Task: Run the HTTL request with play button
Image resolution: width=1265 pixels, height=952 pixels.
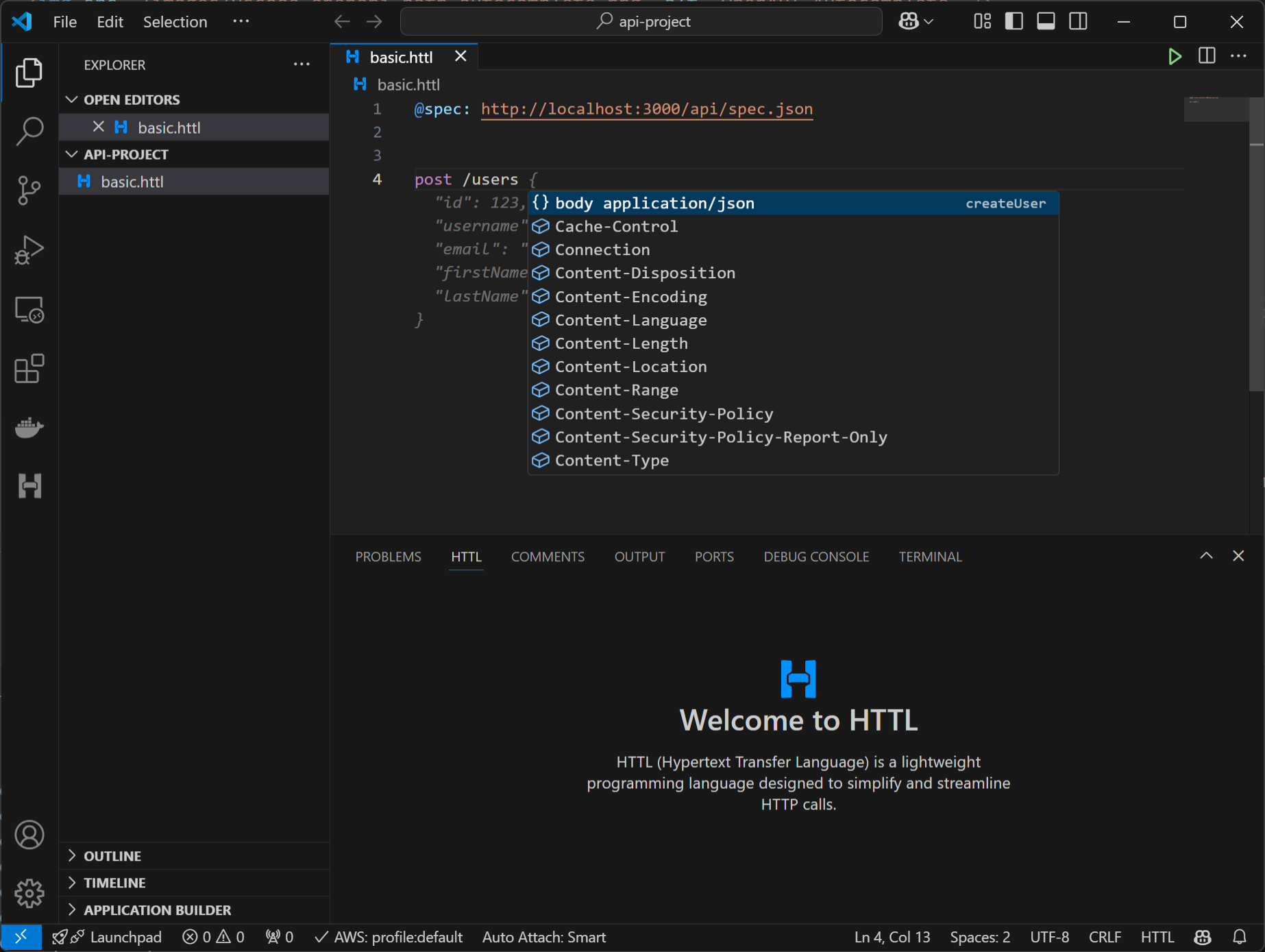Action: click(1175, 56)
